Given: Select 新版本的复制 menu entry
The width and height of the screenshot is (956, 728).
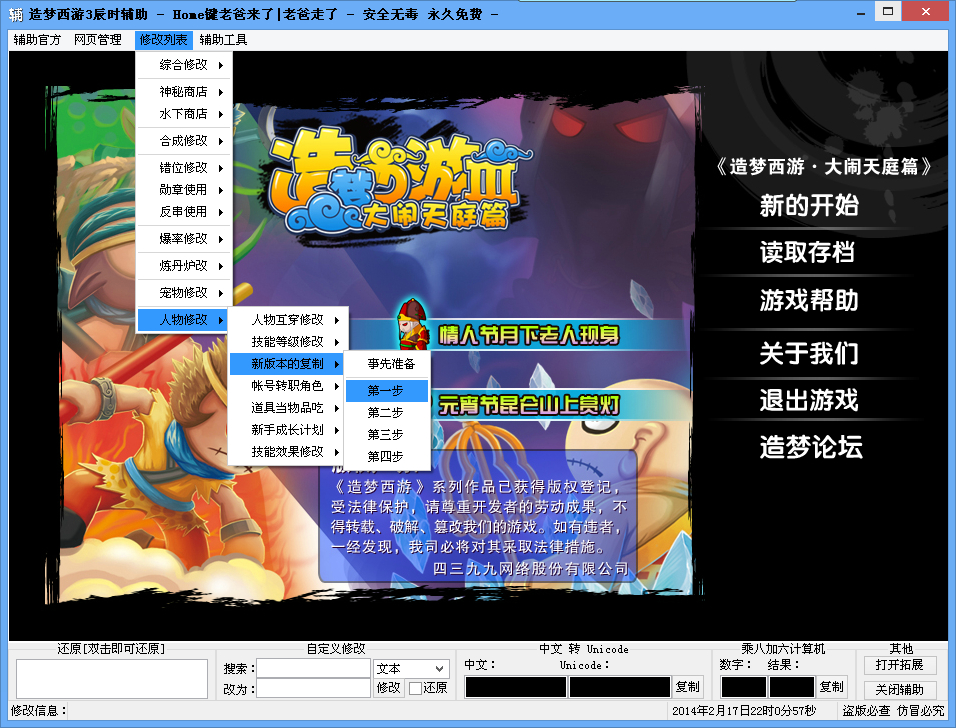Looking at the screenshot, I should pyautogui.click(x=288, y=364).
